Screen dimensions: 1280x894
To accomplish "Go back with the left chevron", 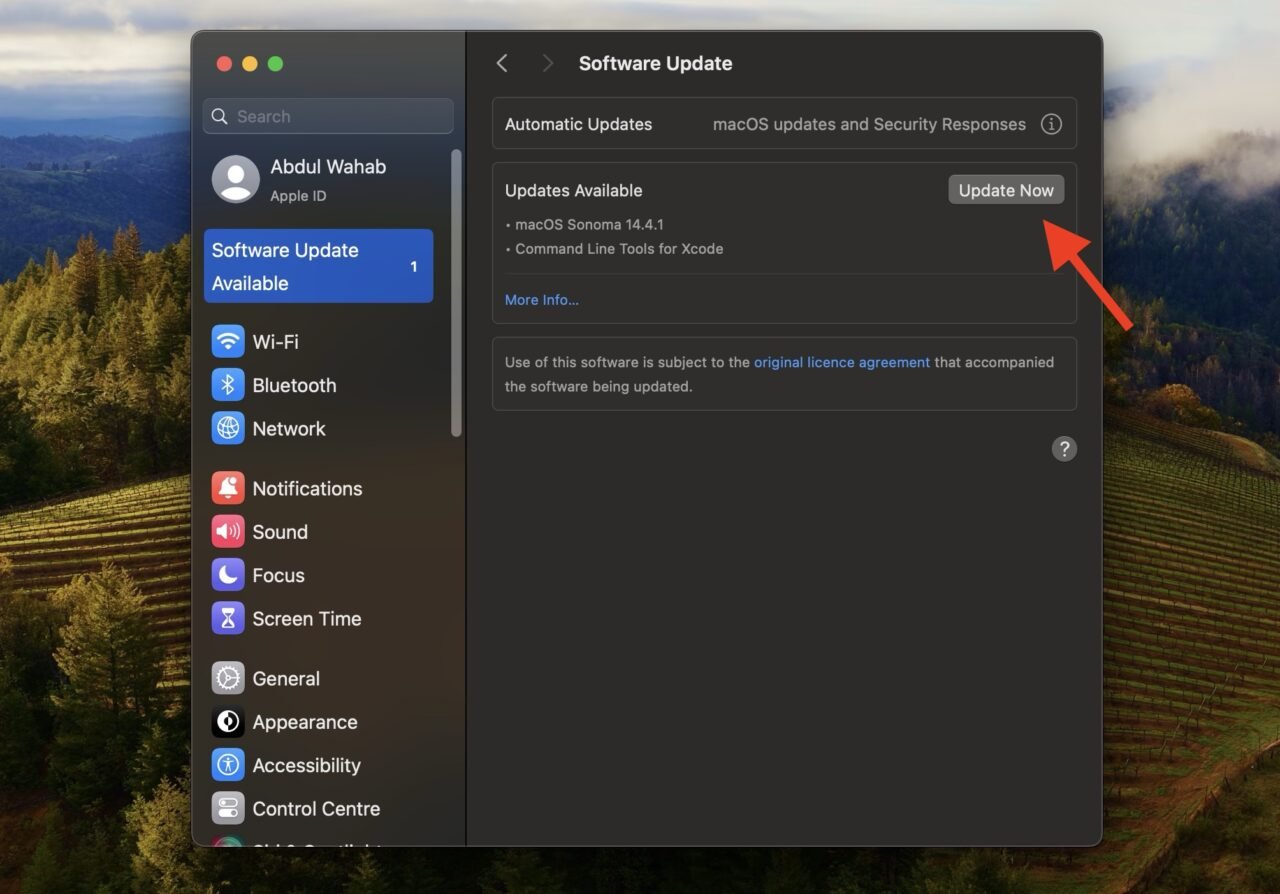I will pos(502,63).
